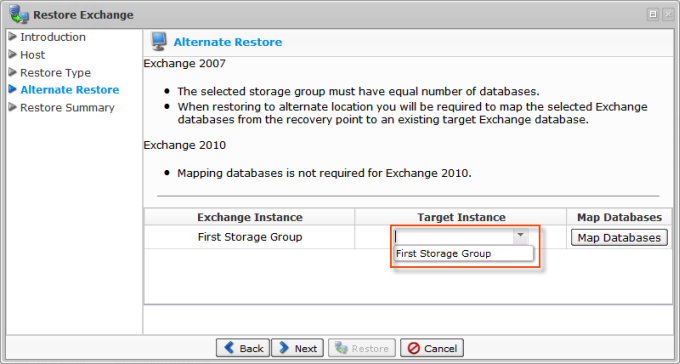The width and height of the screenshot is (680, 364).
Task: Click the Map Databases column header
Action: 619,217
